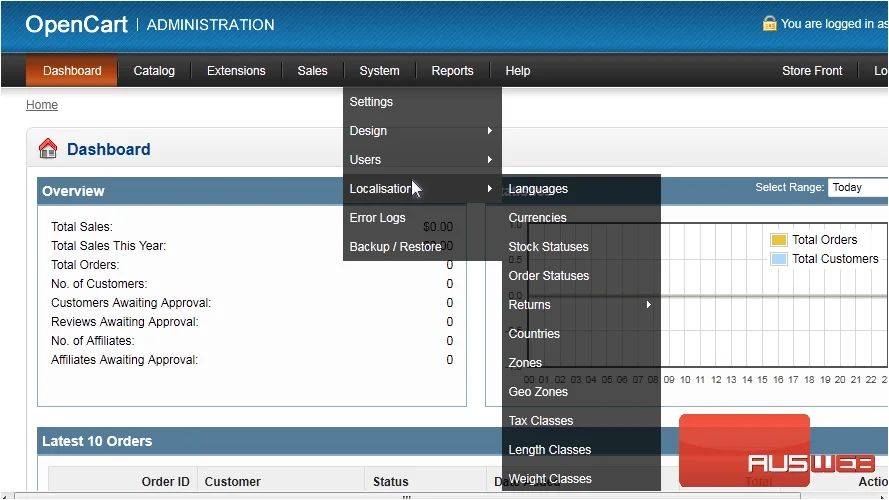This screenshot has width=889, height=500.
Task: Open the Catalog menu
Action: [154, 71]
